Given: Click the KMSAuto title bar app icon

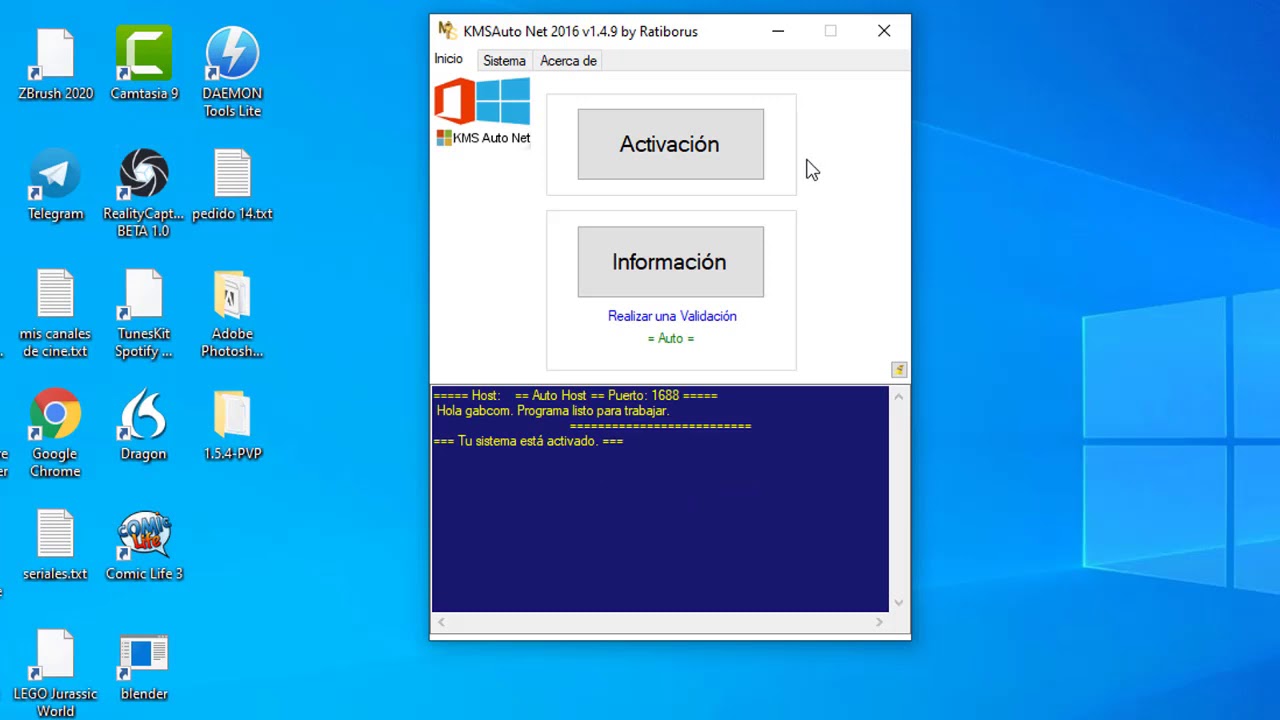Looking at the screenshot, I should coord(447,30).
